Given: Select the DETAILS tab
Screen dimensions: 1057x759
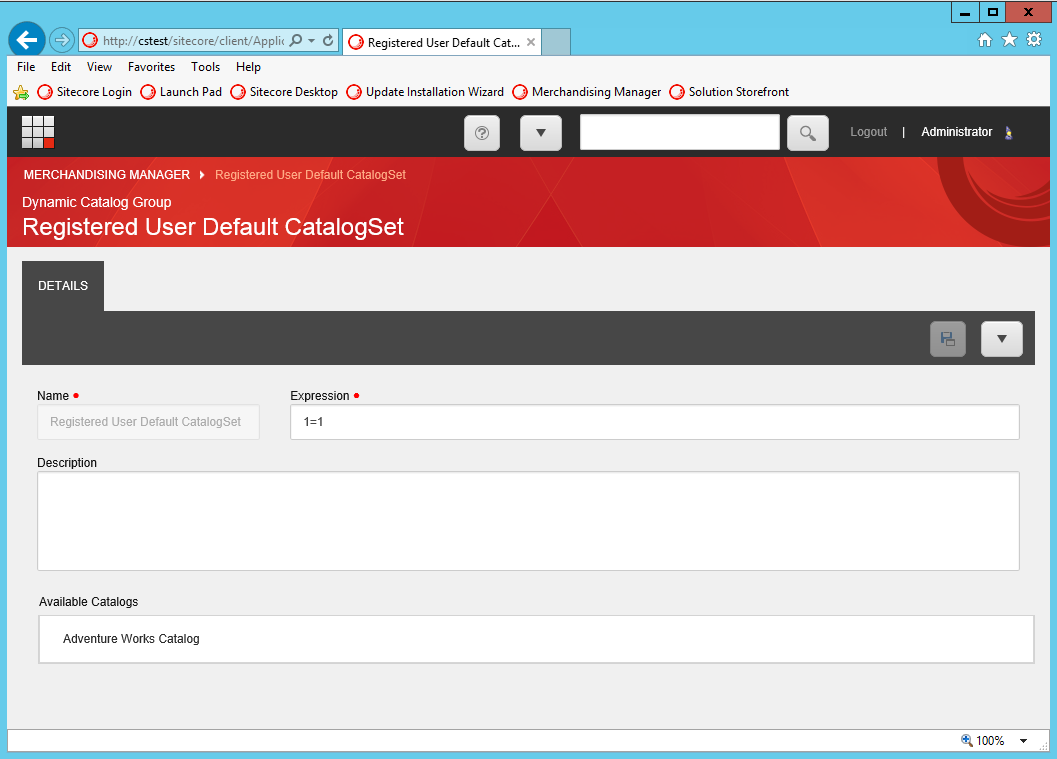Looking at the screenshot, I should point(63,286).
